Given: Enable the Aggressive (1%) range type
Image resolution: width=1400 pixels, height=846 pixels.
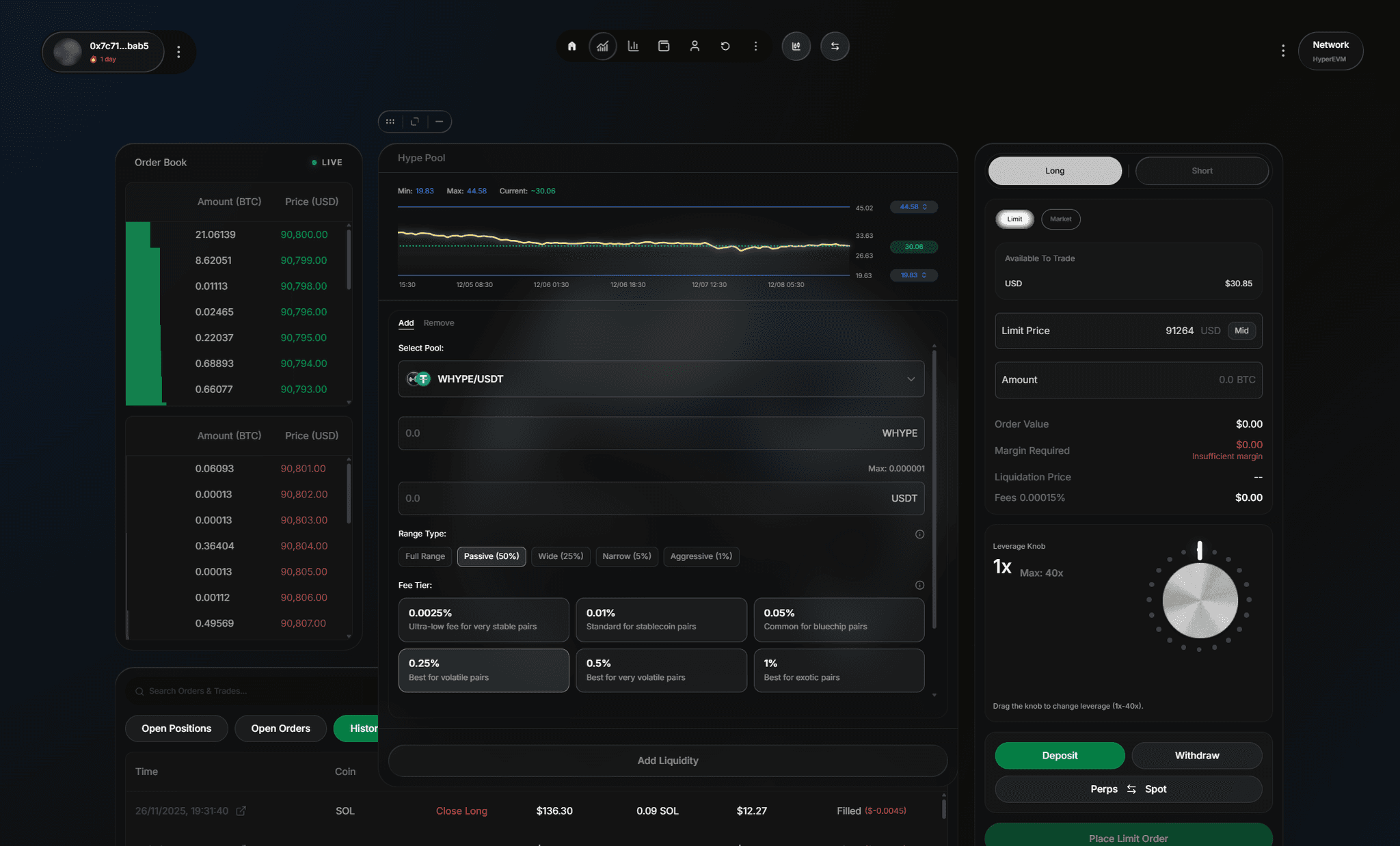Looking at the screenshot, I should coord(701,556).
